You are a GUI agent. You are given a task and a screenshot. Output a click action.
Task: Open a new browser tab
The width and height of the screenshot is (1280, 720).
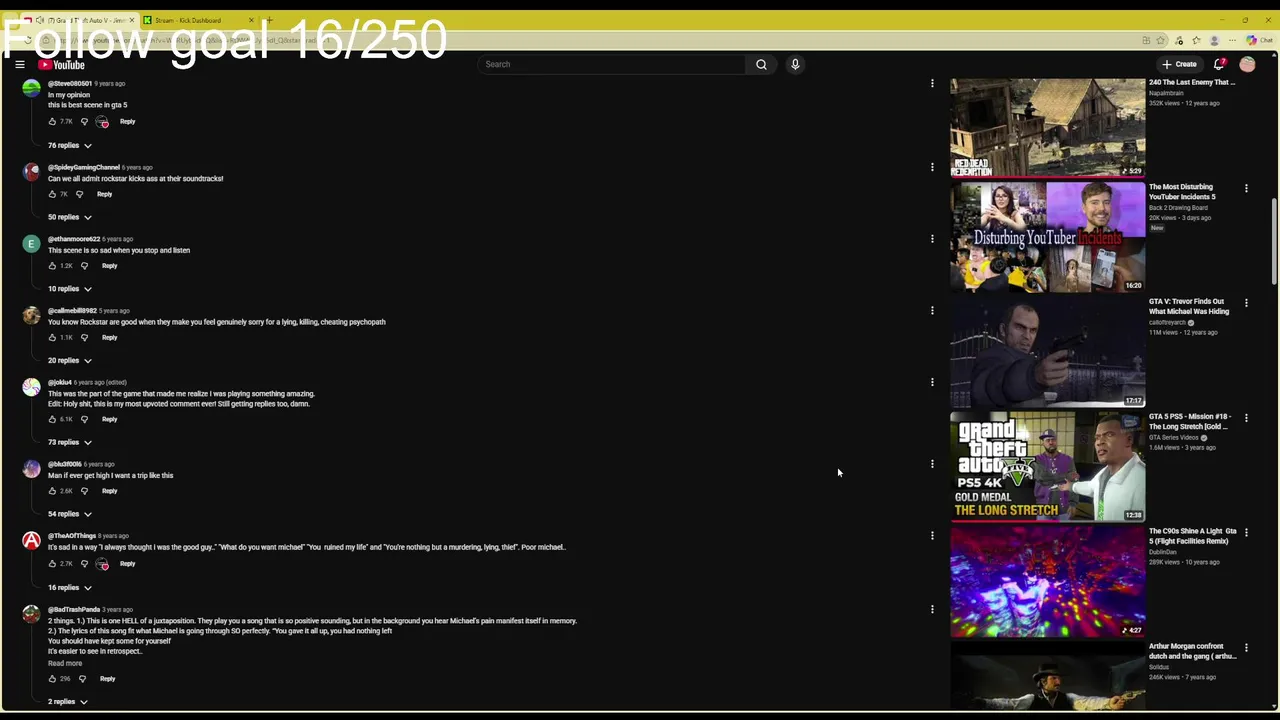point(269,20)
